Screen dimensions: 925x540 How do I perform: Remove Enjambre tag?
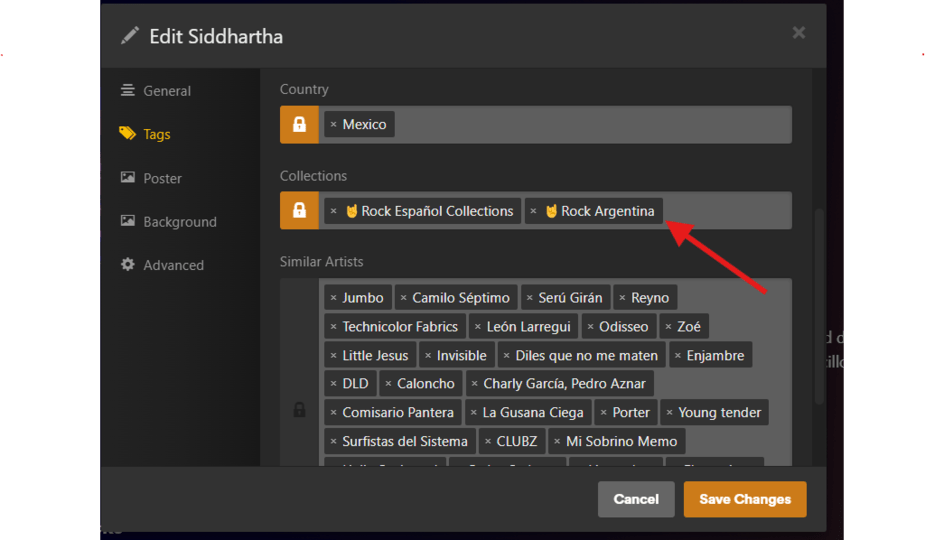(678, 356)
